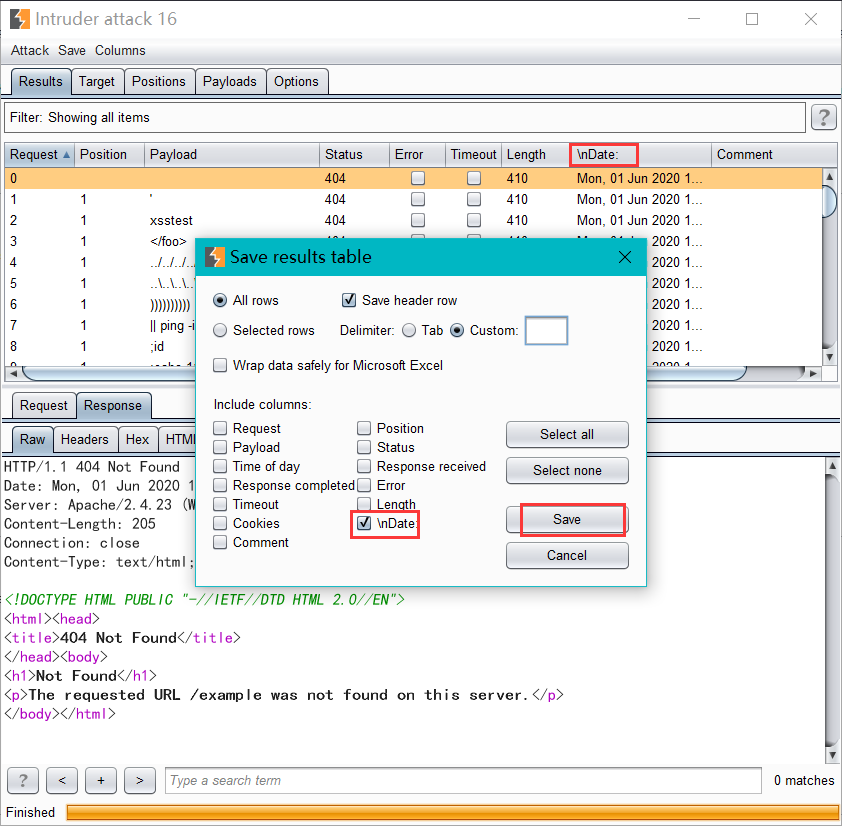Viewport: 842px width, 826px height.
Task: Open the Attack menu
Action: 30,50
